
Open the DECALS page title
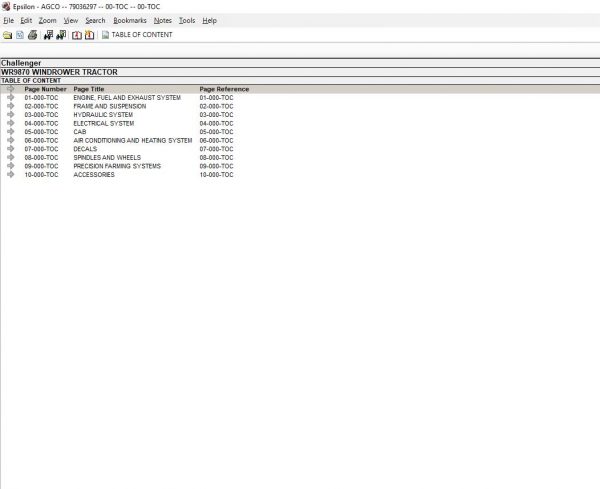(x=85, y=149)
